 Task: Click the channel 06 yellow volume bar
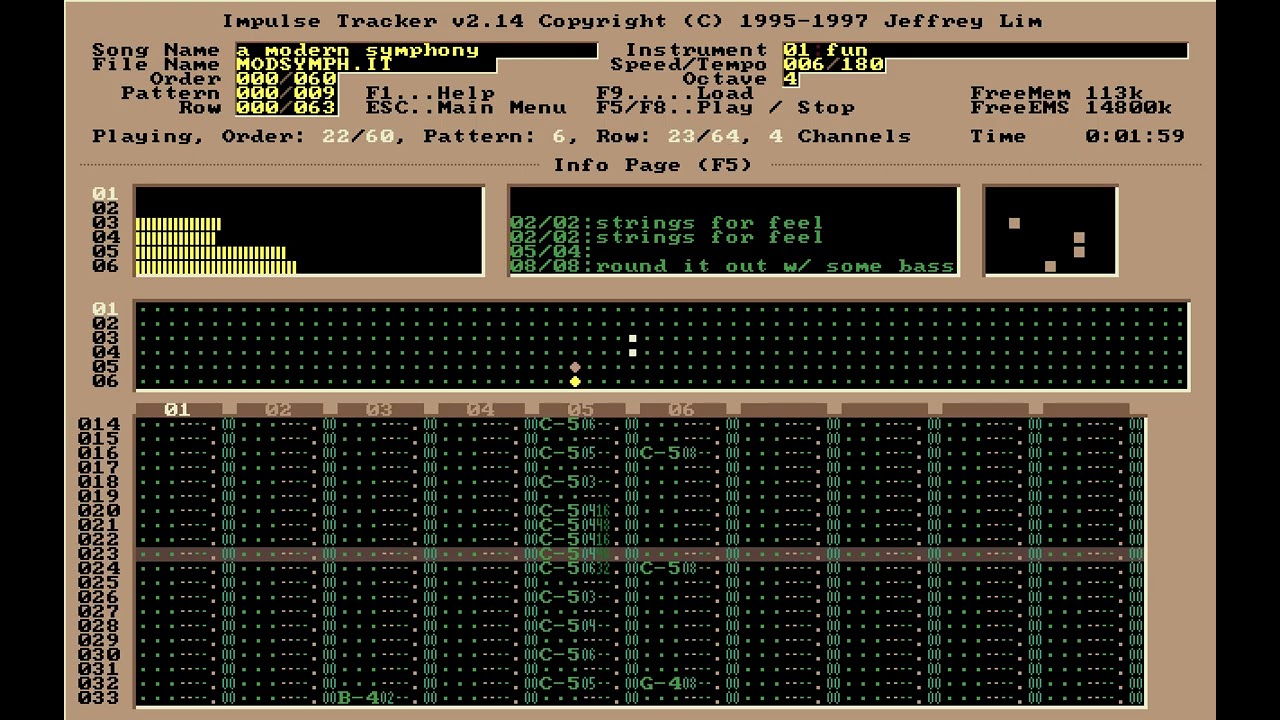pos(216,267)
